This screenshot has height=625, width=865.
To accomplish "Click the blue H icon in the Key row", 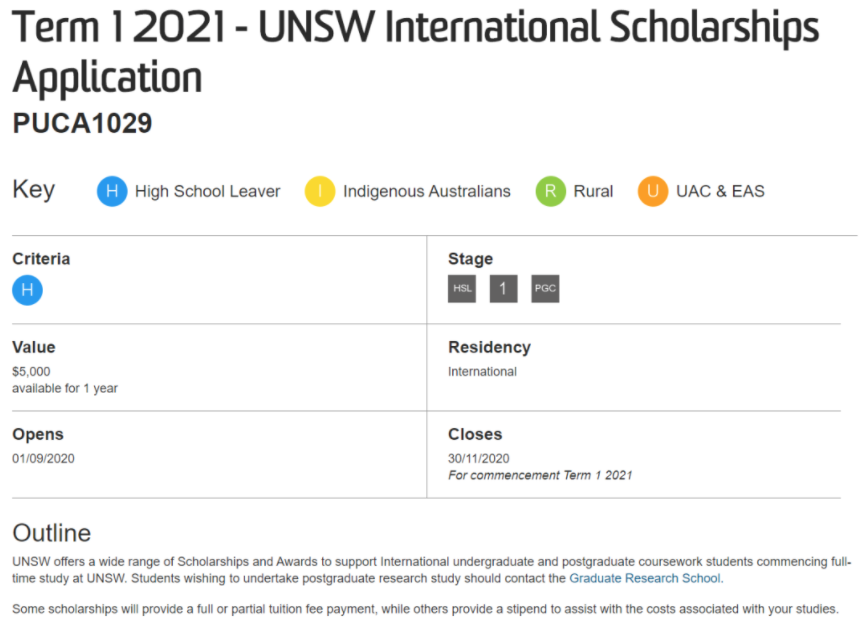I will pos(112,191).
